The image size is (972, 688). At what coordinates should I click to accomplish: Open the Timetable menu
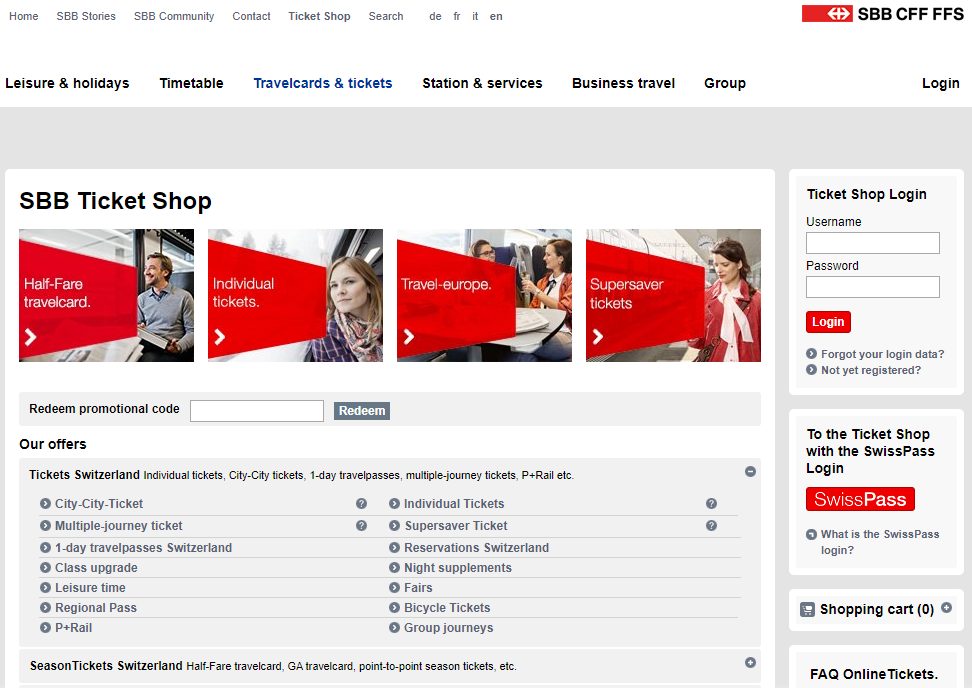192,83
